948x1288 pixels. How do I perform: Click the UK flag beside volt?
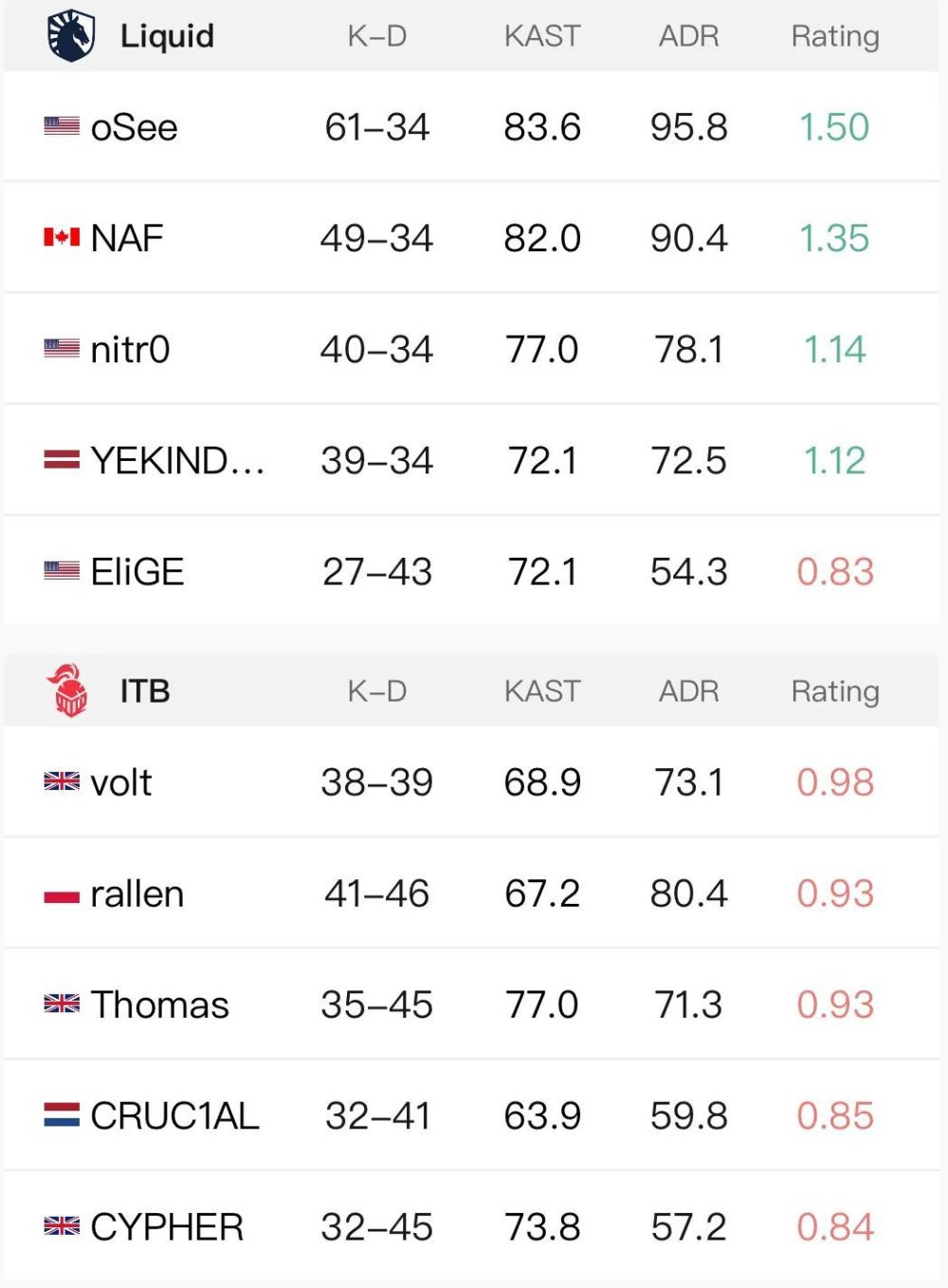click(62, 782)
